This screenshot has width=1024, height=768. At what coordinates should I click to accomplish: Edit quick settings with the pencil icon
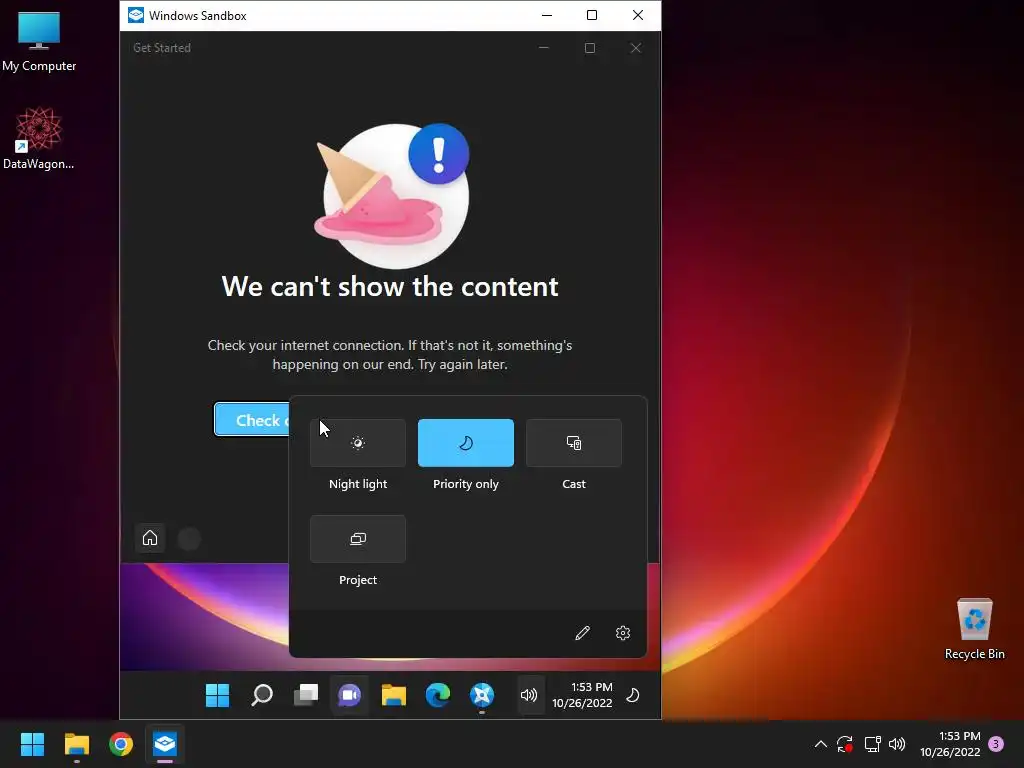point(583,633)
